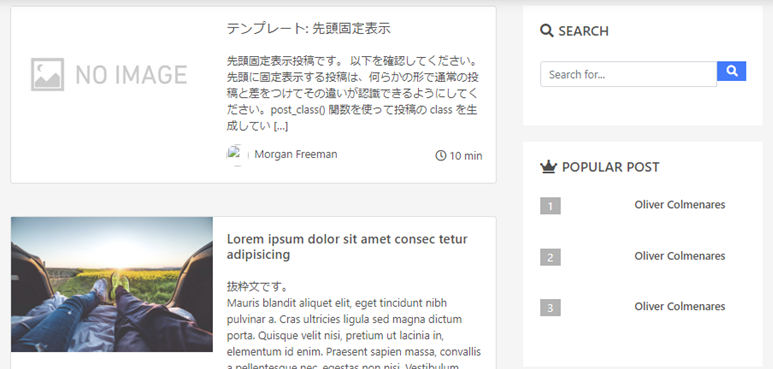773x369 pixels.
Task: Click rank badge number 3
Action: pyautogui.click(x=550, y=308)
